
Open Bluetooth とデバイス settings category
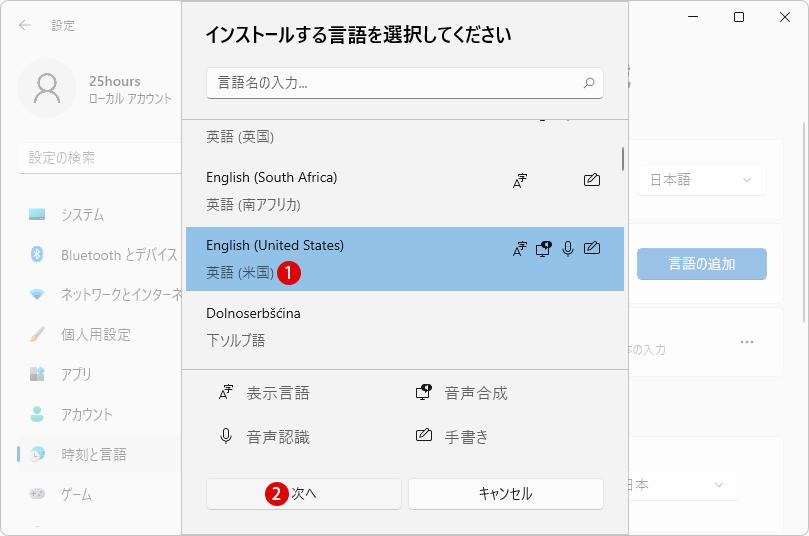click(100, 254)
